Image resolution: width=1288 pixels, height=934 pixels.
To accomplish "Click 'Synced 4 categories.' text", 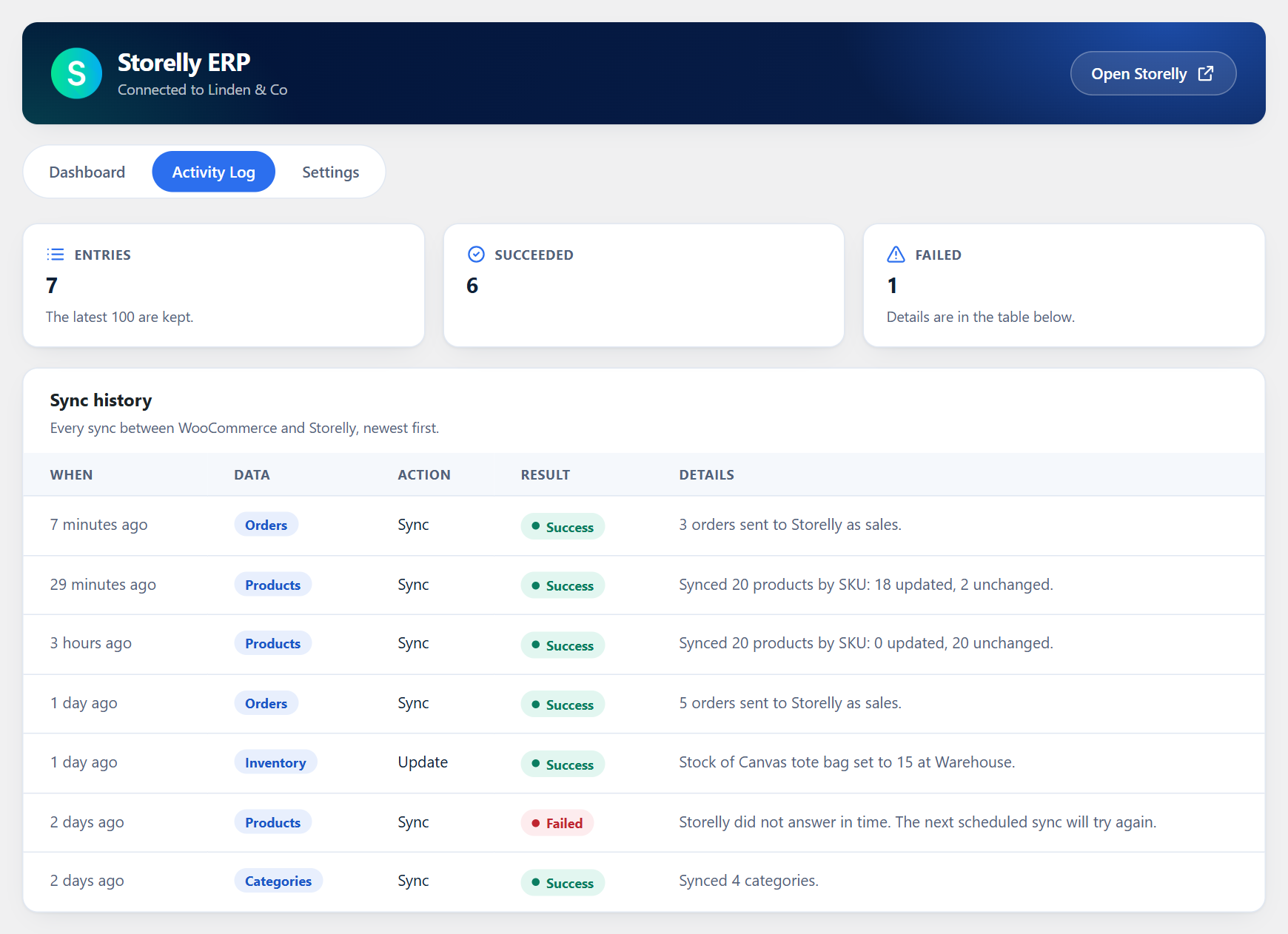I will point(749,881).
